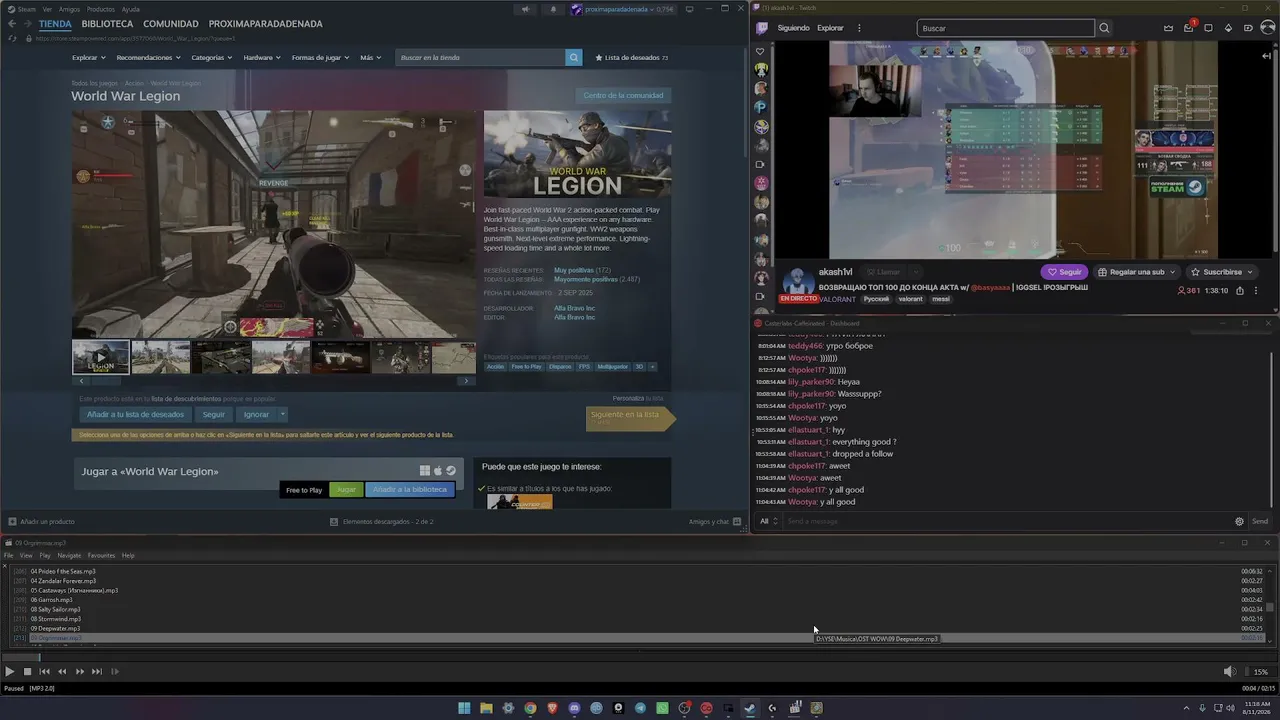Image resolution: width=1280 pixels, height=720 pixels.
Task: Open the Favourites menu in media player
Action: [101, 556]
